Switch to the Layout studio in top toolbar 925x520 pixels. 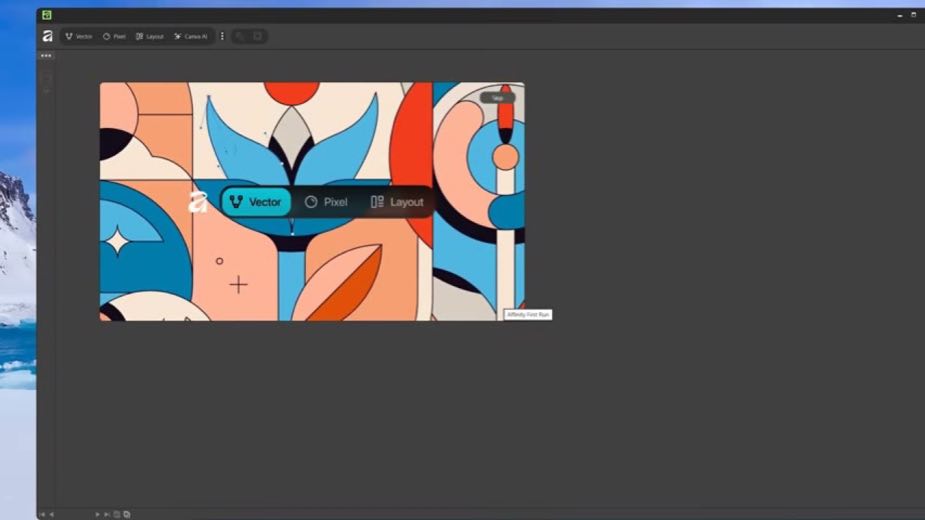pyautogui.click(x=150, y=37)
